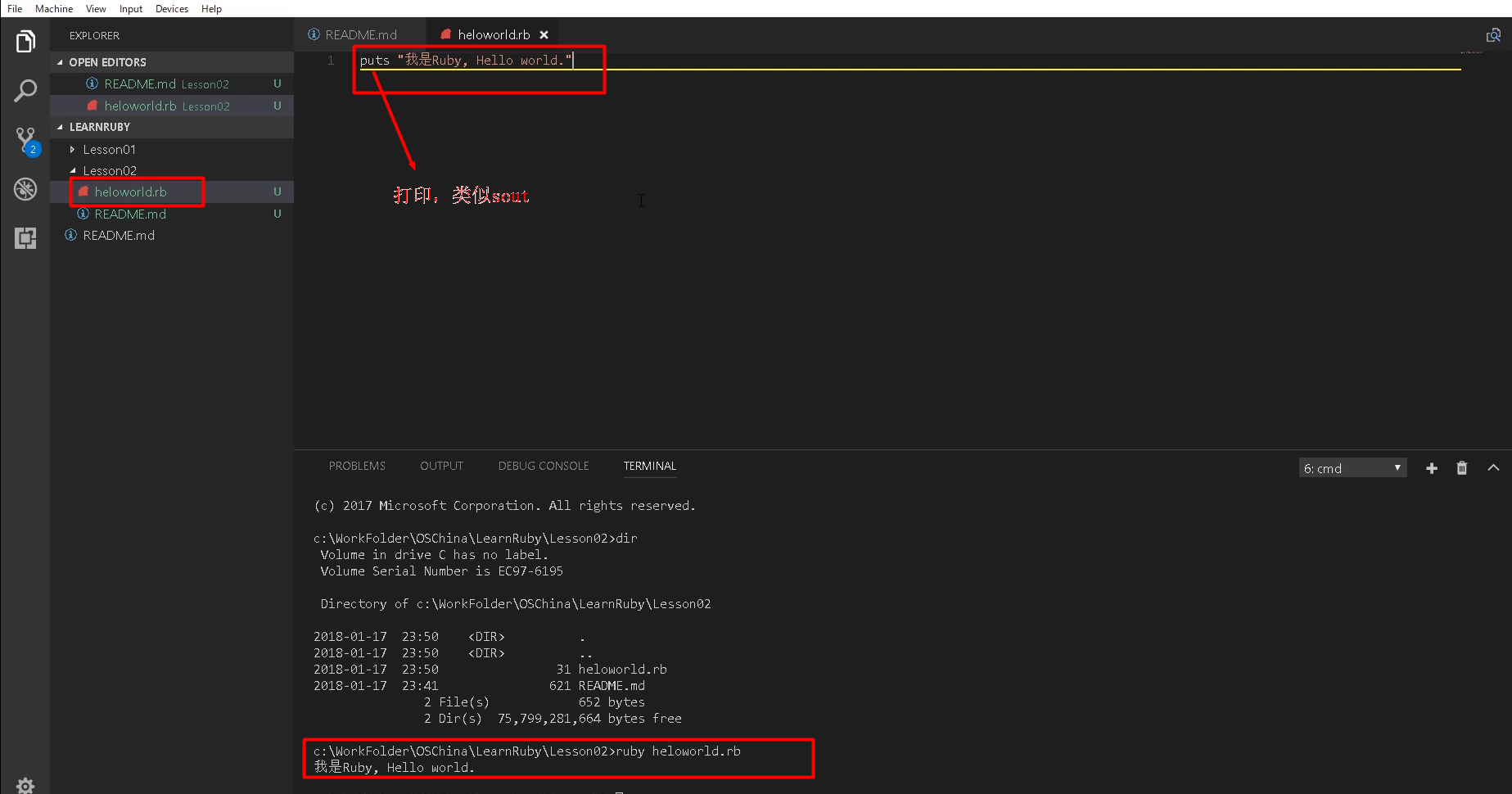Place cursor in the puts code line
The height and width of the screenshot is (794, 1512).
coord(465,61)
